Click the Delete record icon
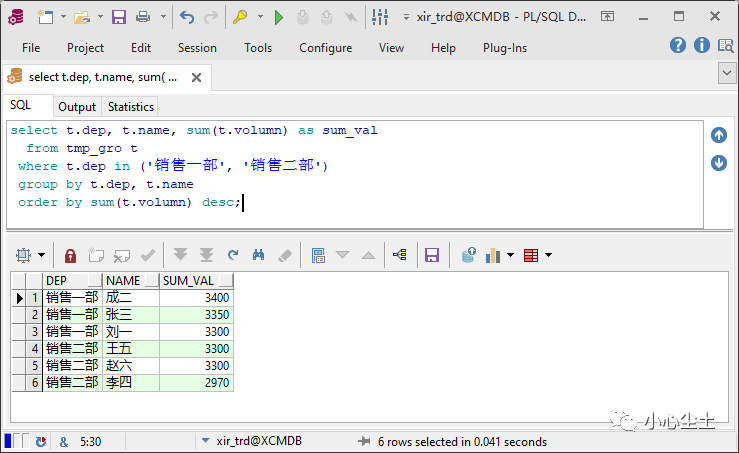Viewport: 739px width, 453px height. 122,255
